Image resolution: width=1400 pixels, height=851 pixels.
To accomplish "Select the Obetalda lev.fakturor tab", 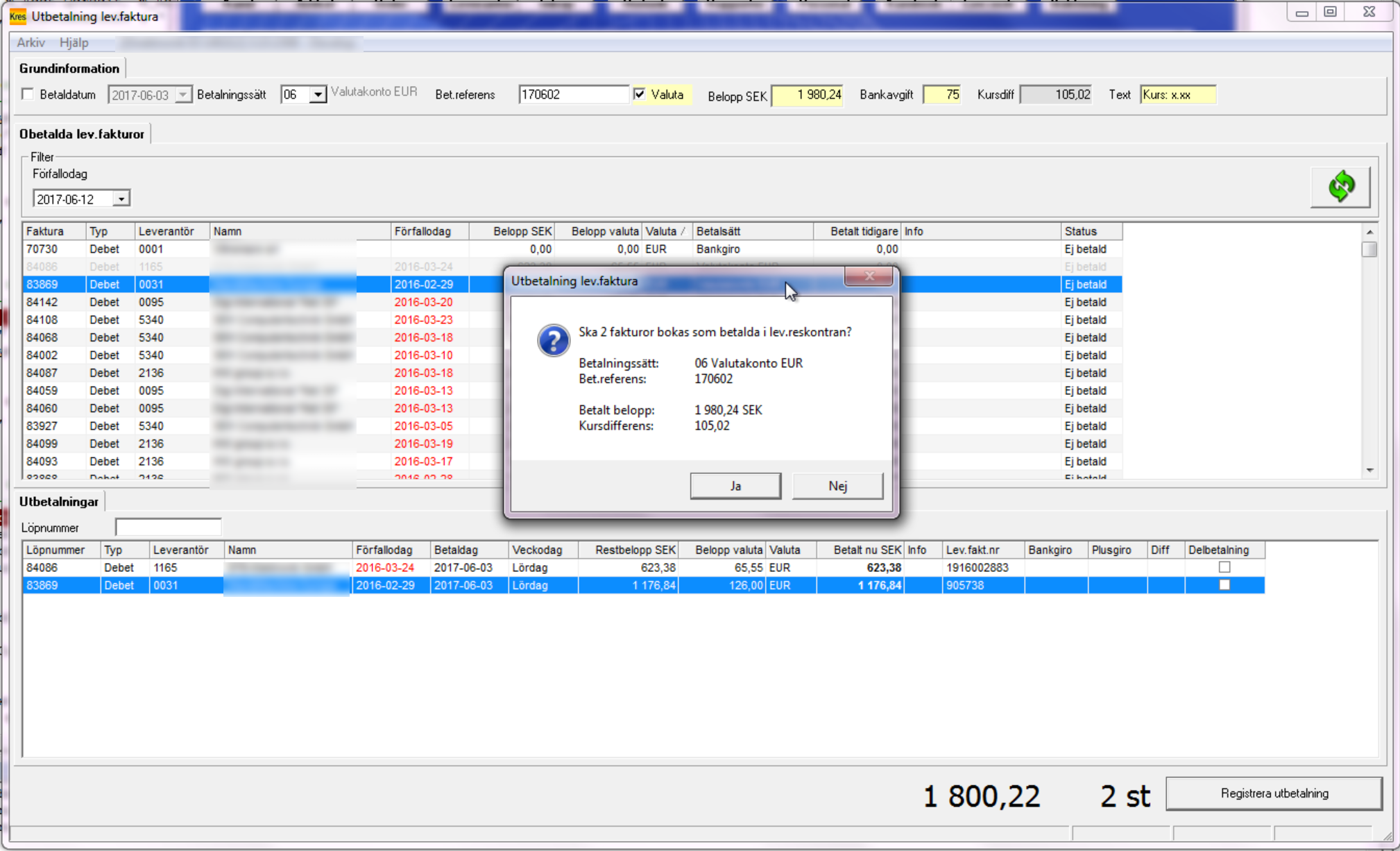I will pyautogui.click(x=82, y=134).
